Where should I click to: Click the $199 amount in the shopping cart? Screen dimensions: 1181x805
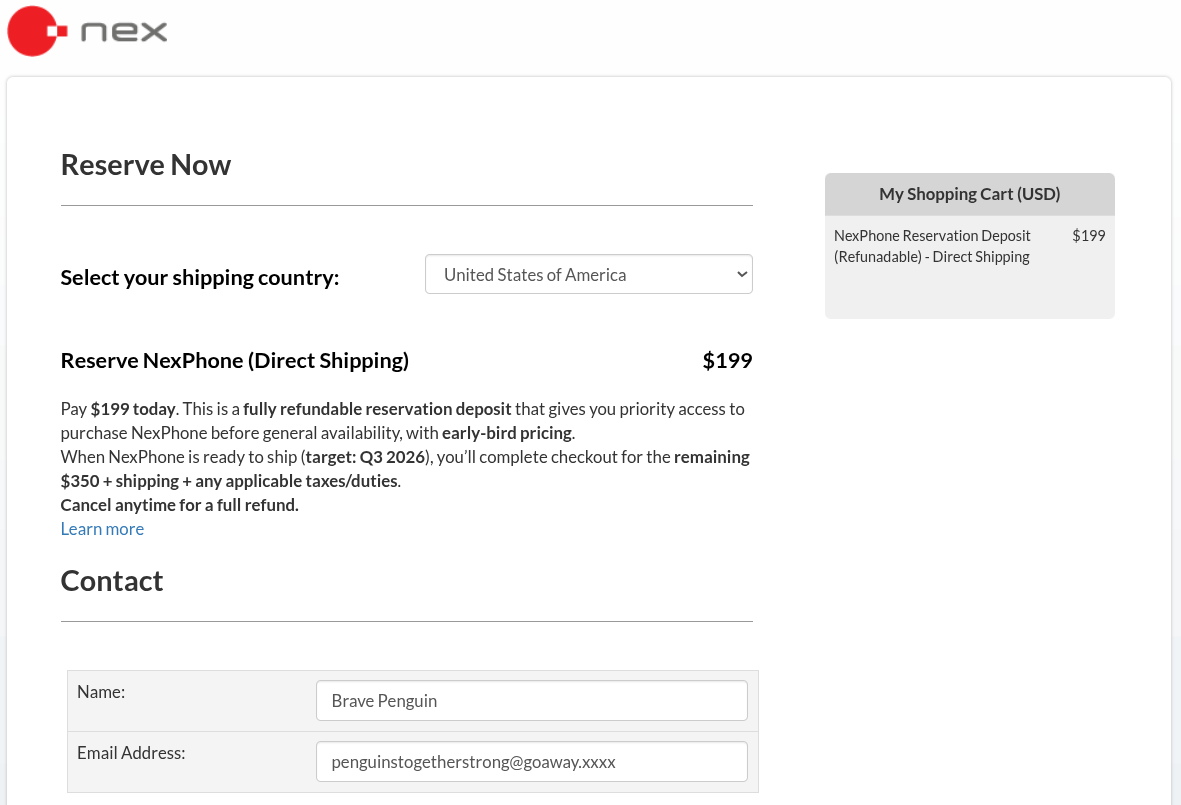point(1088,235)
